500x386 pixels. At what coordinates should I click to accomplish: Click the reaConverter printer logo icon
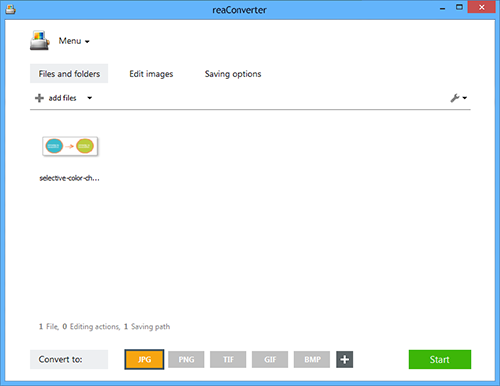[x=40, y=41]
